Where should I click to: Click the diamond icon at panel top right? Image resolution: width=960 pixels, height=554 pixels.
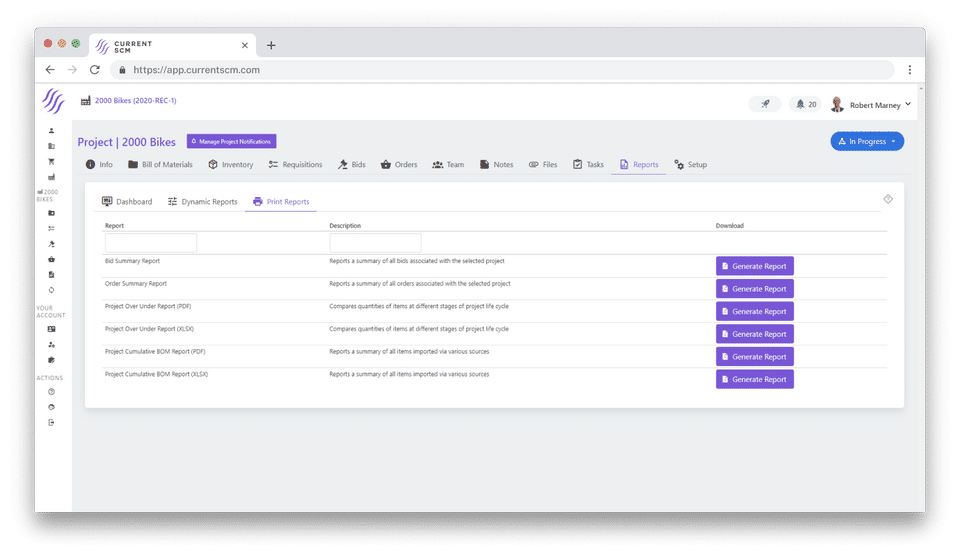(x=888, y=199)
